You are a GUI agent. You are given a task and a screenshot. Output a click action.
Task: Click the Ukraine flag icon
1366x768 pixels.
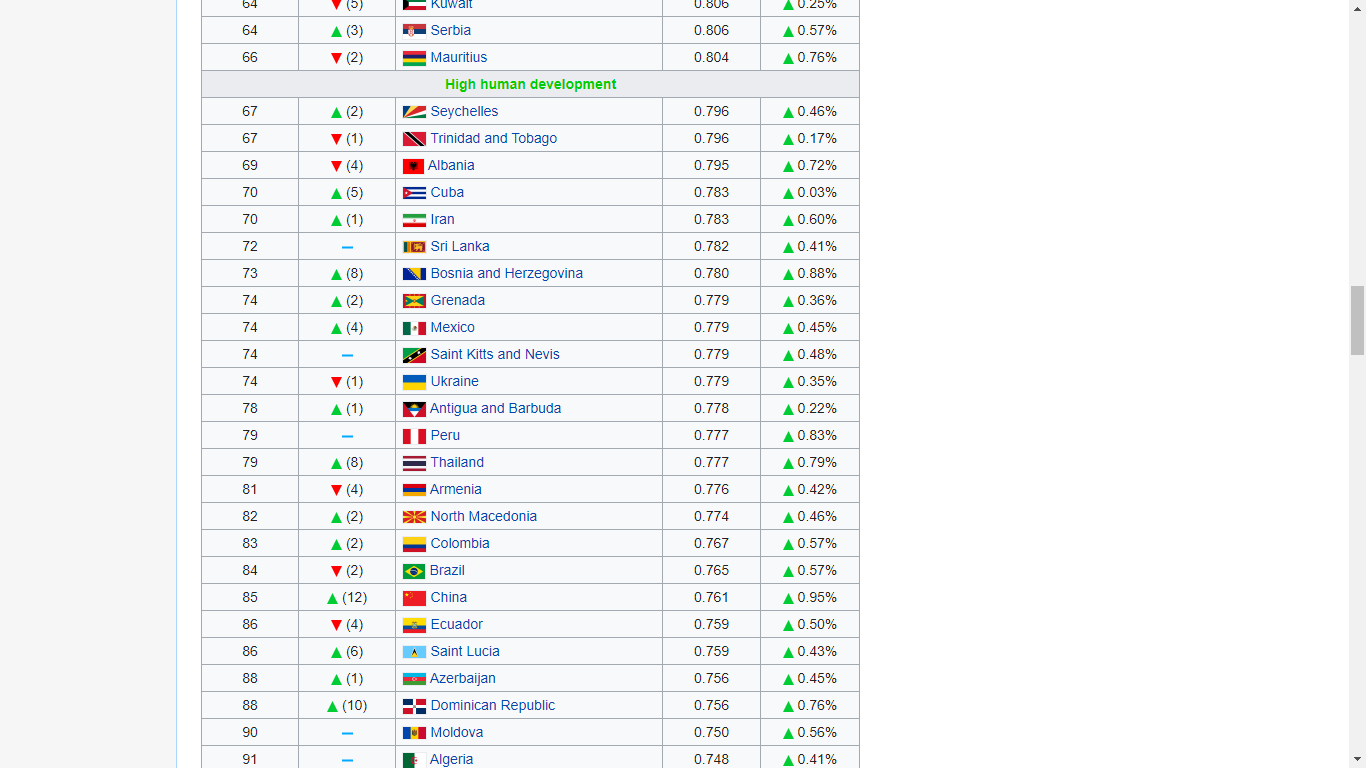(414, 382)
